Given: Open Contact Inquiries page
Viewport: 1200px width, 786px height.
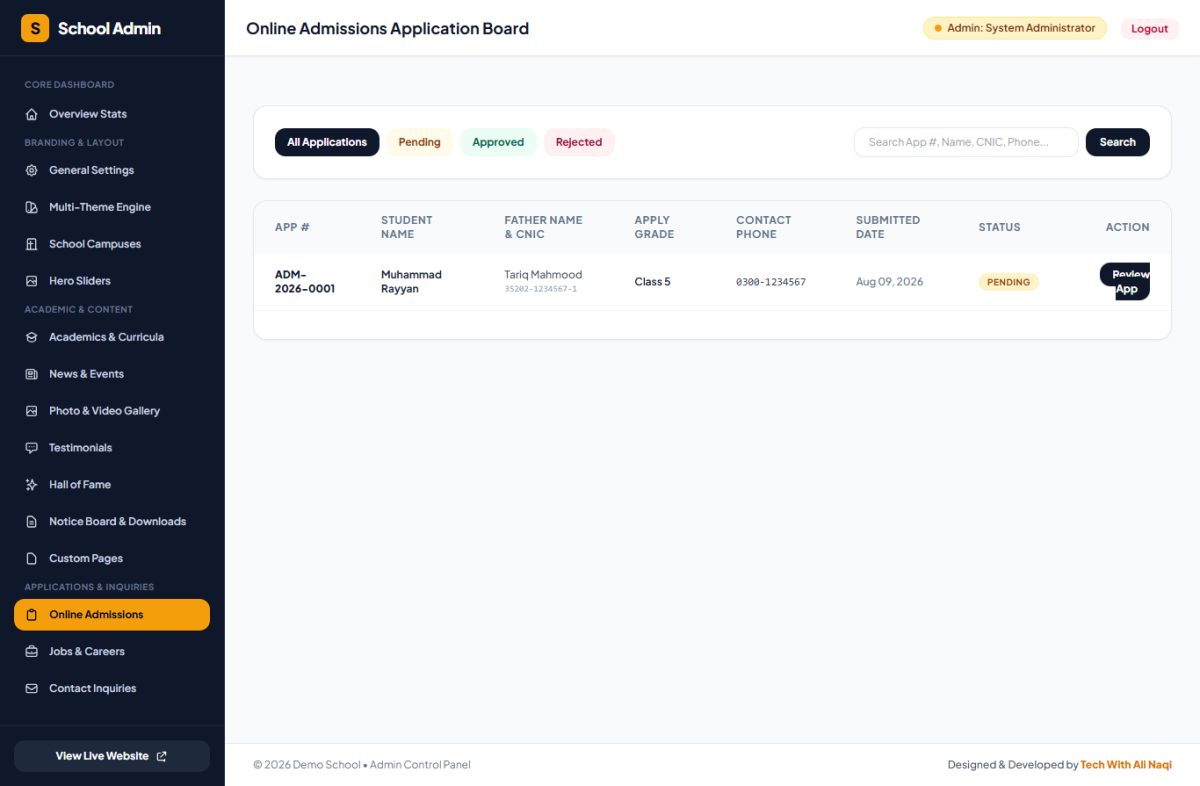Looking at the screenshot, I should click(x=112, y=689).
